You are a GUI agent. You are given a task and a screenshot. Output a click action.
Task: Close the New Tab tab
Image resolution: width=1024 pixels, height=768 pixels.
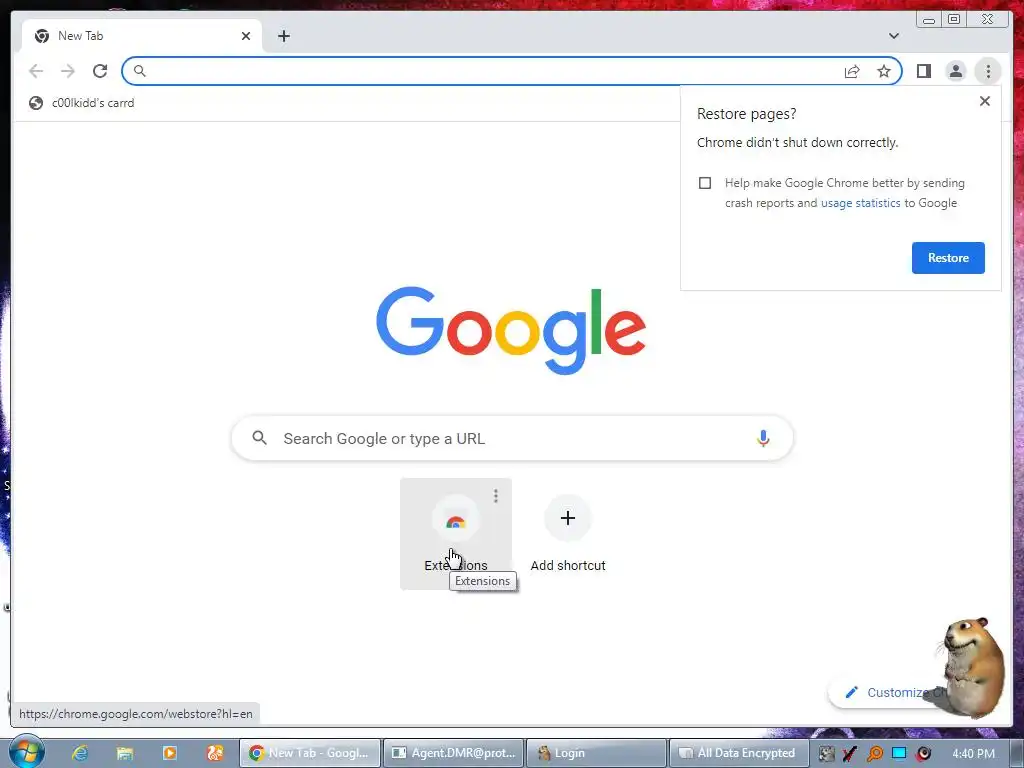coord(246,36)
